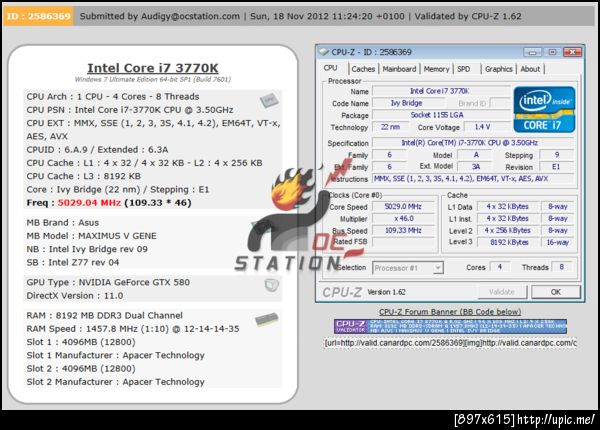Switch to the Caches tab

pos(363,69)
